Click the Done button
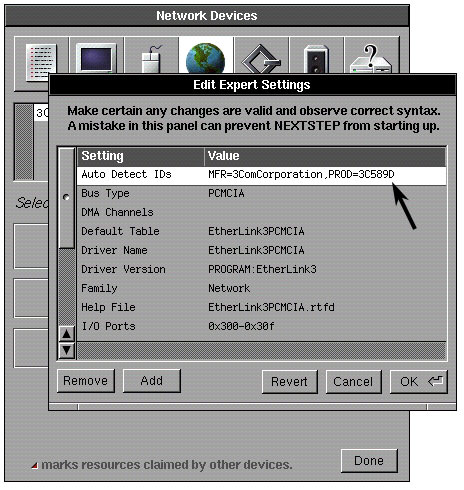 [x=369, y=461]
